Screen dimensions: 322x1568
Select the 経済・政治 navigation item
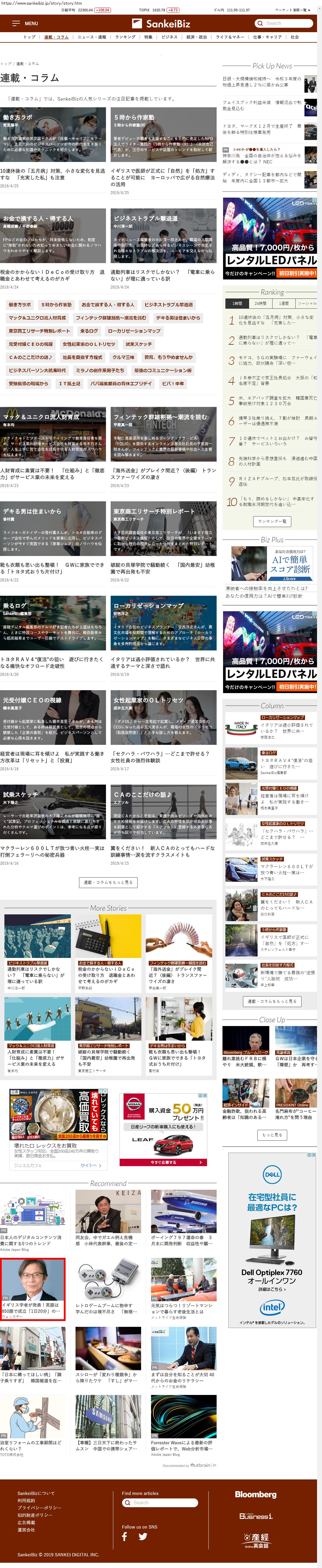point(196,37)
